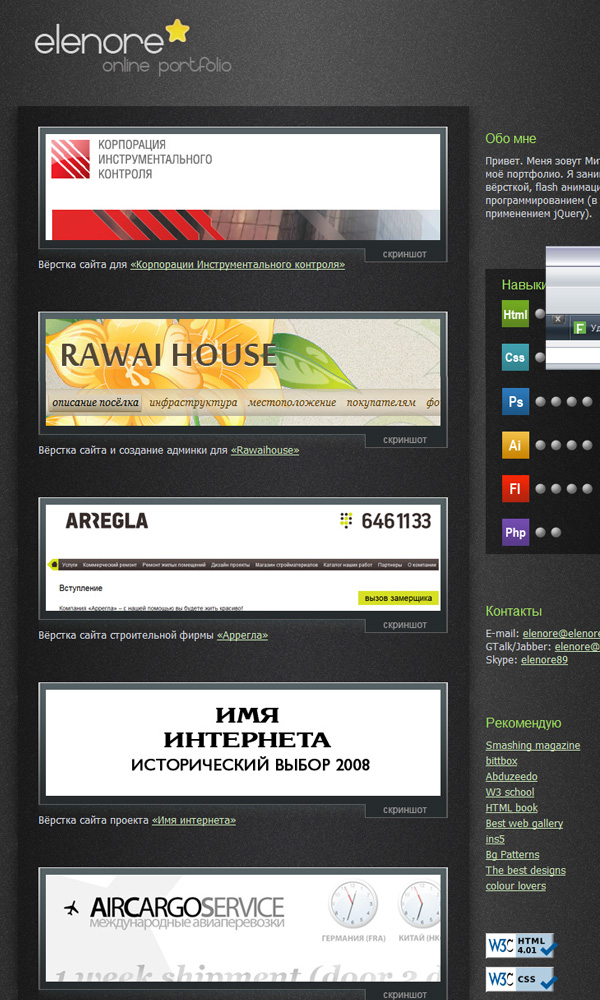The width and height of the screenshot is (600, 1000).
Task: Click the Рекомендую heading
Action: click(x=523, y=723)
